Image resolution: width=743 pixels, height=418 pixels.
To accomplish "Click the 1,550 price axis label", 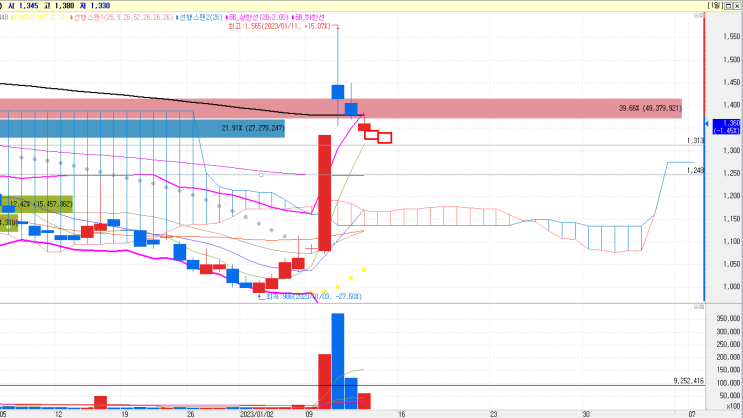I will tap(732, 36).
